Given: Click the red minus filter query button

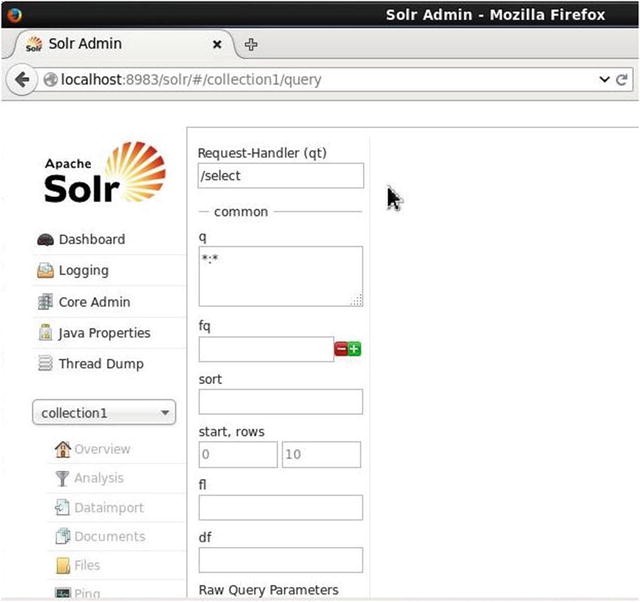Looking at the screenshot, I should (x=341, y=349).
